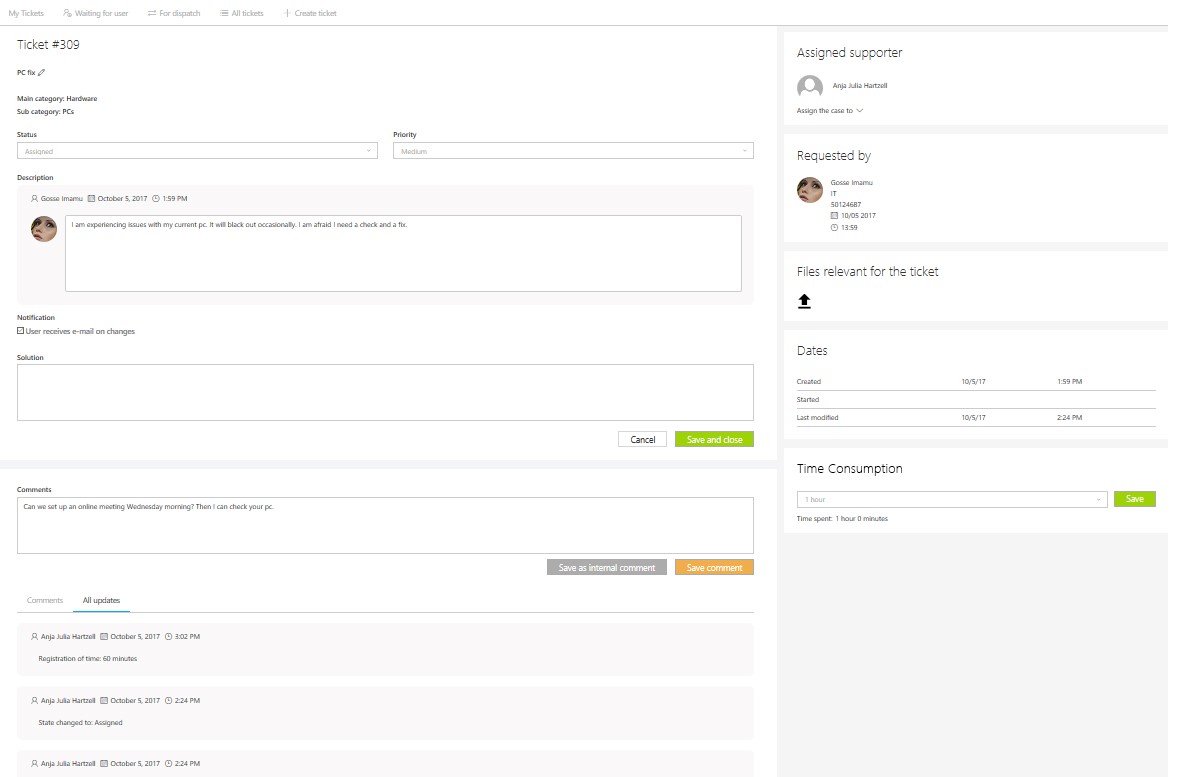
Task: Click inside the Solution text field
Action: (x=385, y=392)
